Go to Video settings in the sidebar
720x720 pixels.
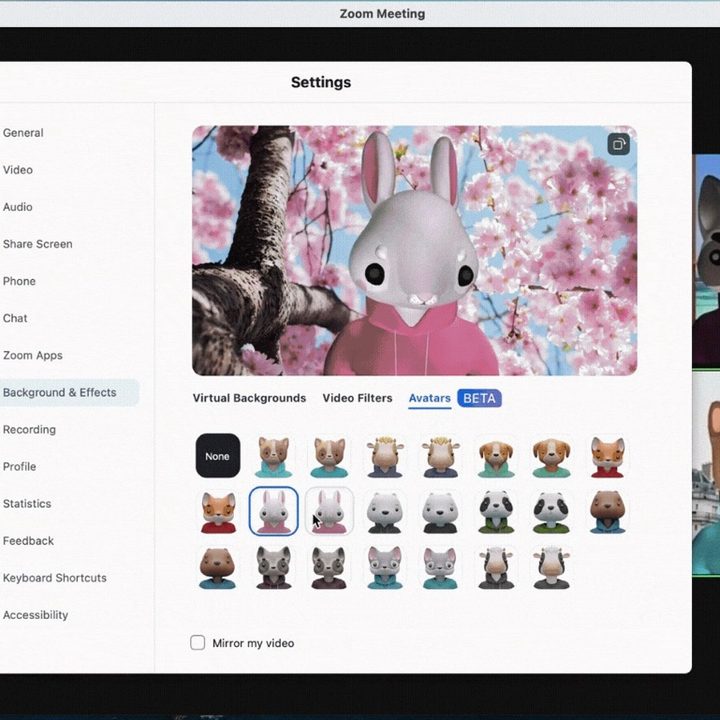click(x=17, y=170)
